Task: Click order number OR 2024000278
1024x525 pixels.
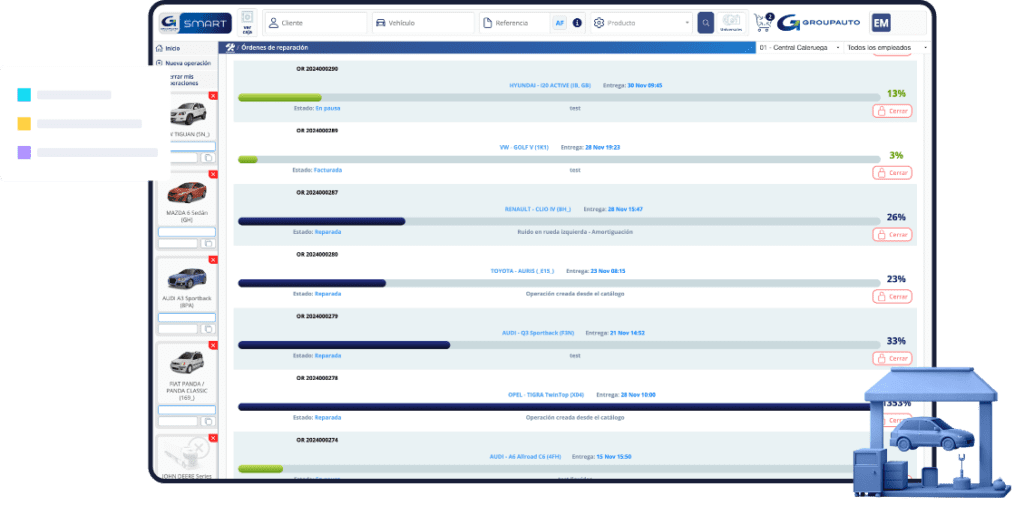Action: click(x=317, y=378)
